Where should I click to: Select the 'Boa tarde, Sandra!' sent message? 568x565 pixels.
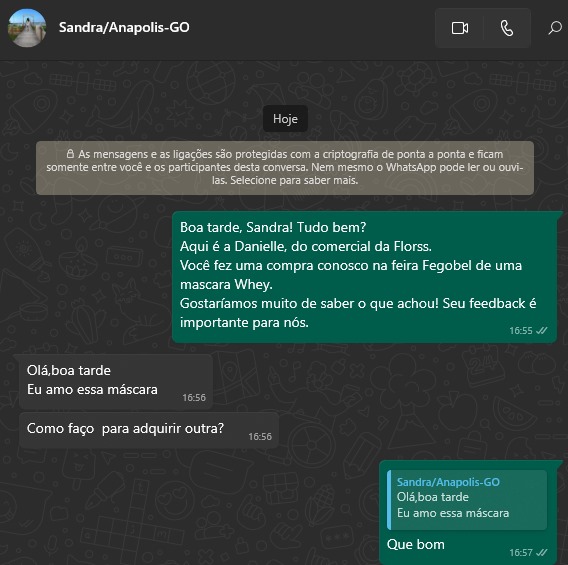pyautogui.click(x=364, y=277)
